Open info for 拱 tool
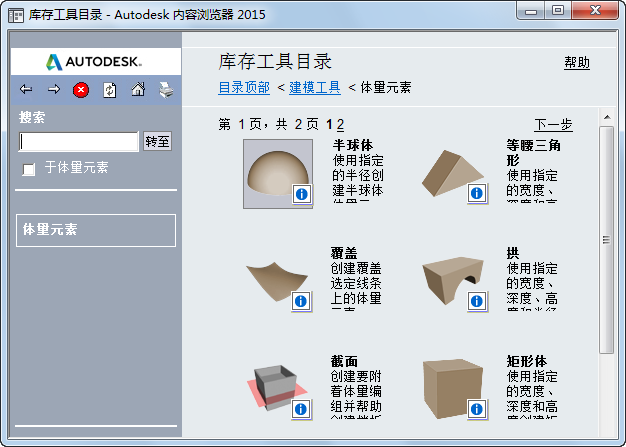The width and height of the screenshot is (626, 447). point(477,301)
